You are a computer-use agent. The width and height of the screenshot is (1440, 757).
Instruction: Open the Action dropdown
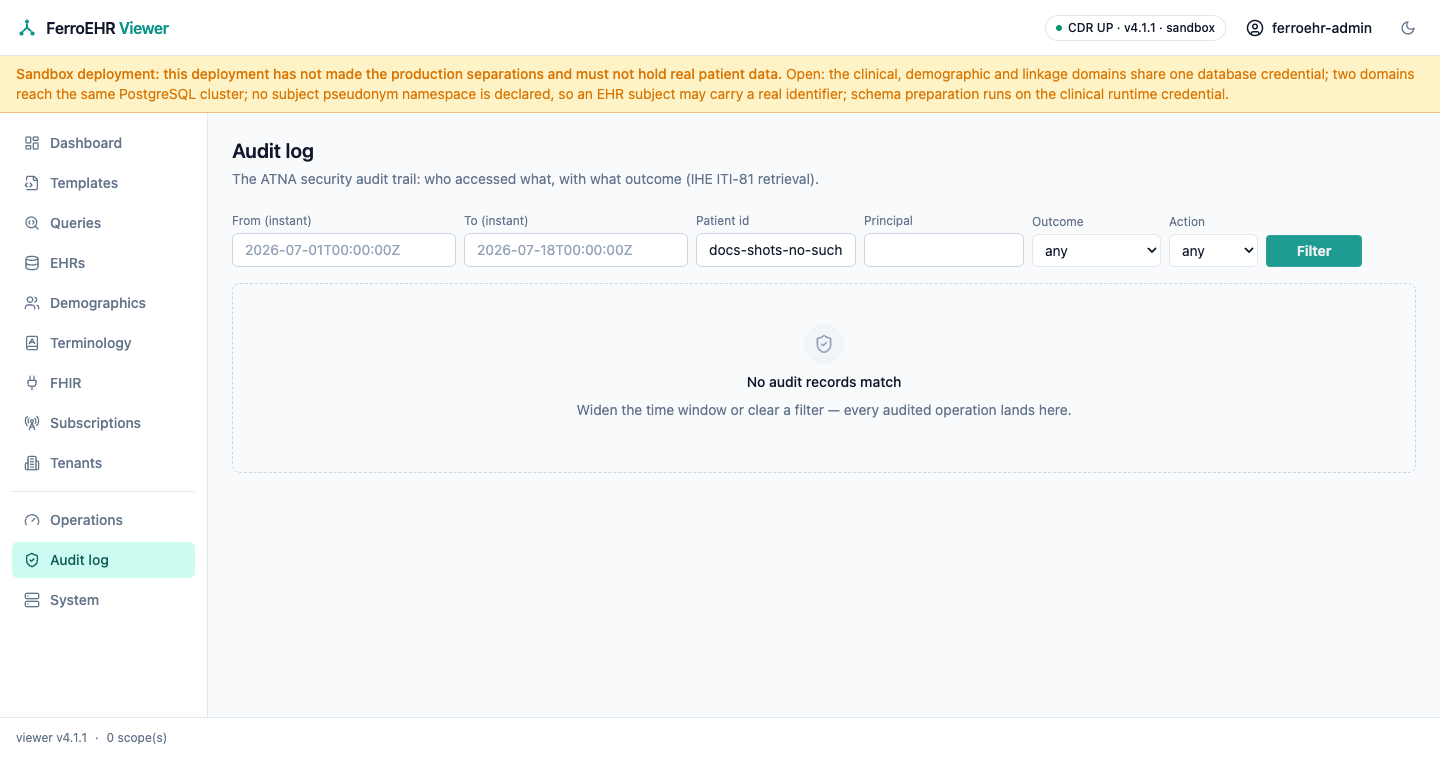pyautogui.click(x=1213, y=251)
